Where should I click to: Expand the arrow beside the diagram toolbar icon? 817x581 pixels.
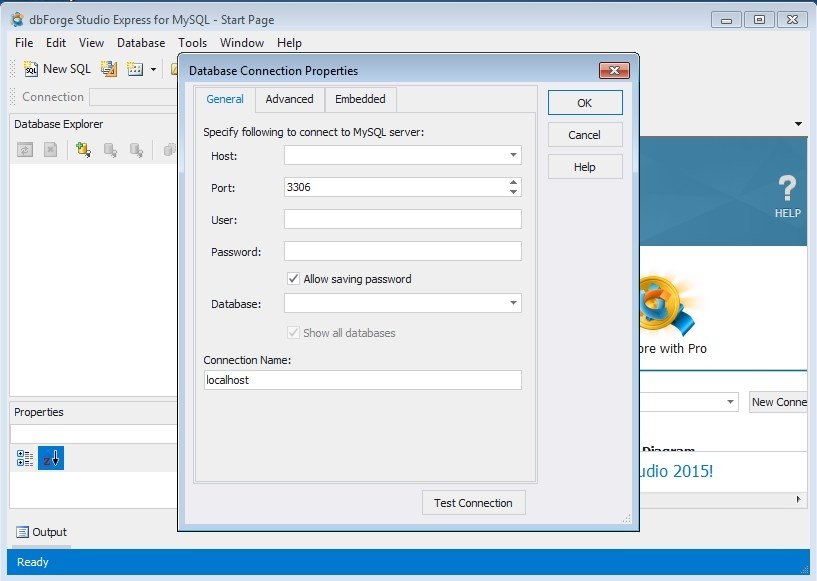click(153, 69)
